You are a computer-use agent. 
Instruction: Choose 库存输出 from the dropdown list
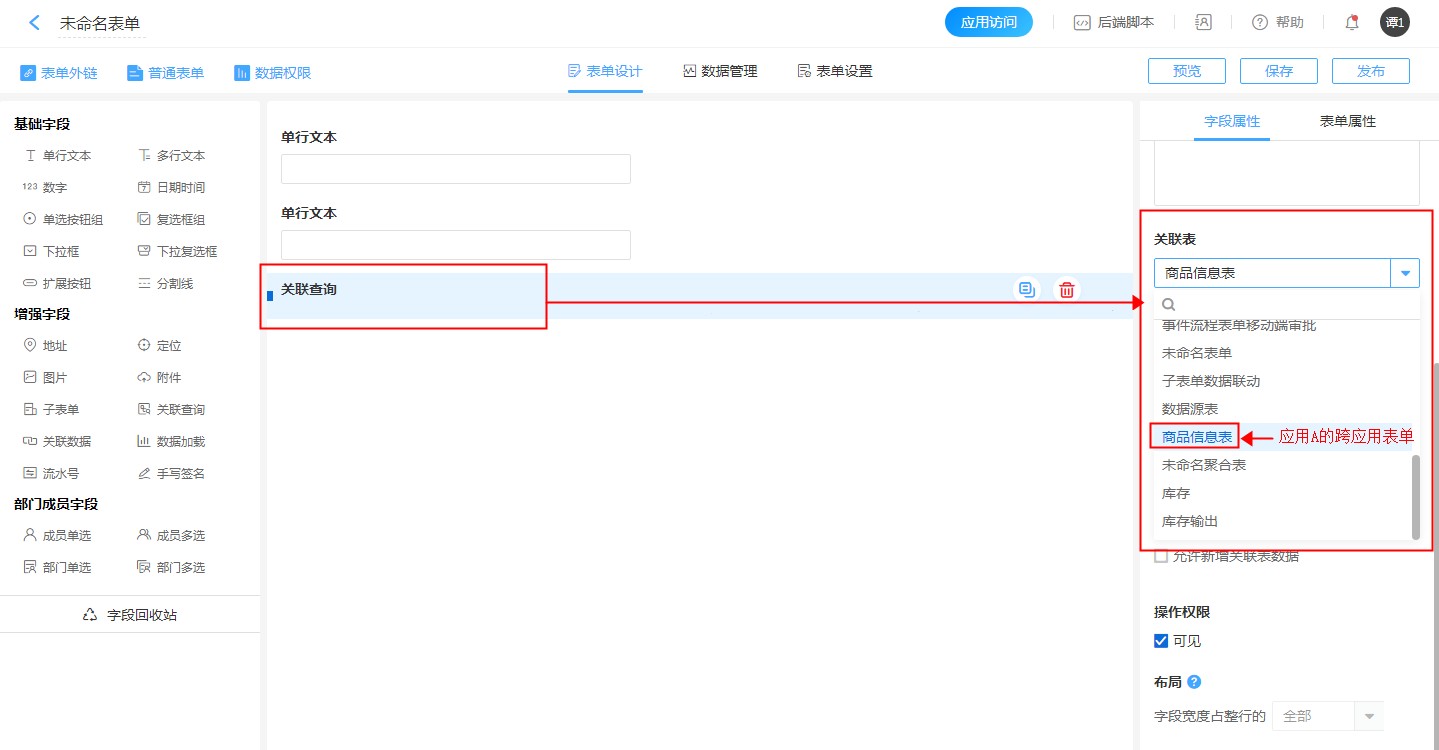(1190, 521)
